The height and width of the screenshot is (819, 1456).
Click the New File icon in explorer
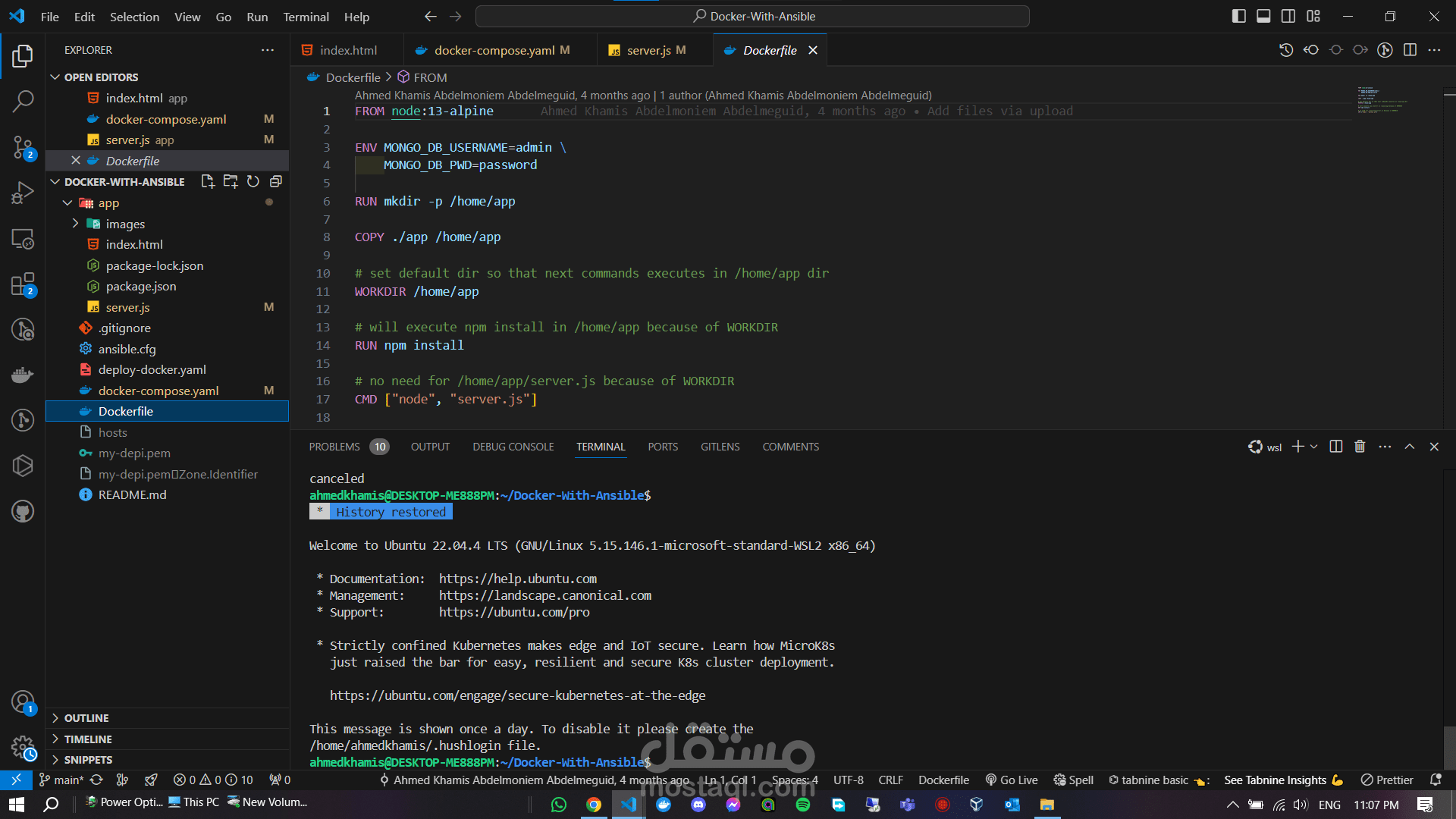click(x=208, y=182)
